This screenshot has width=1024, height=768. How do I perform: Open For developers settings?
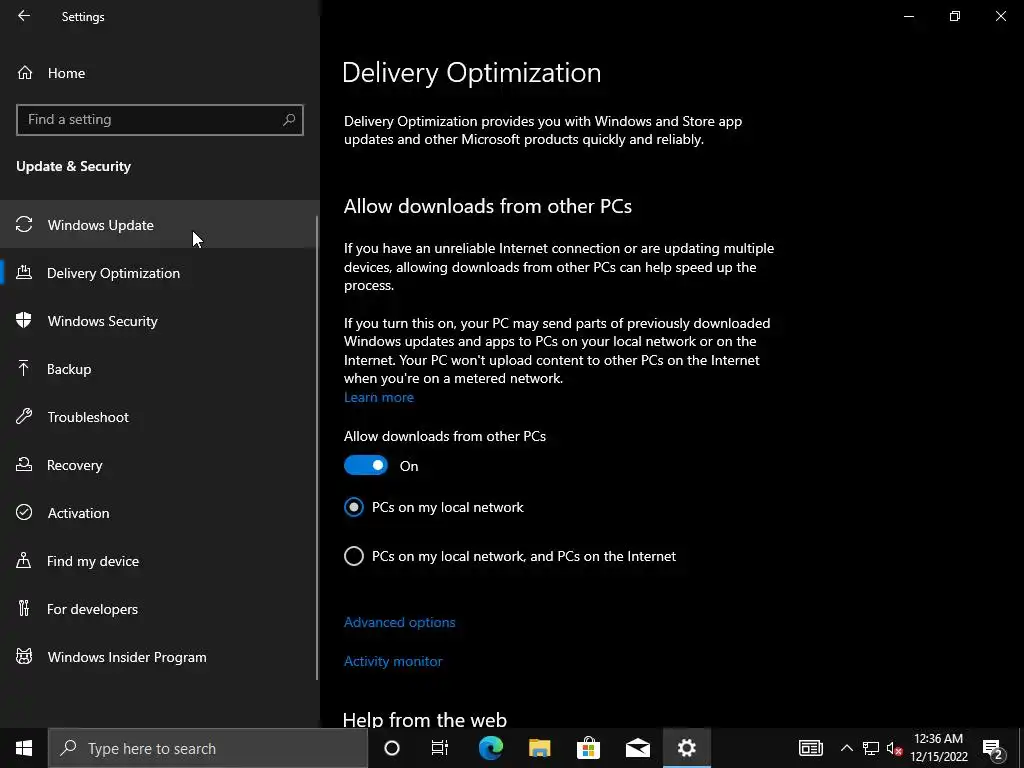159,609
